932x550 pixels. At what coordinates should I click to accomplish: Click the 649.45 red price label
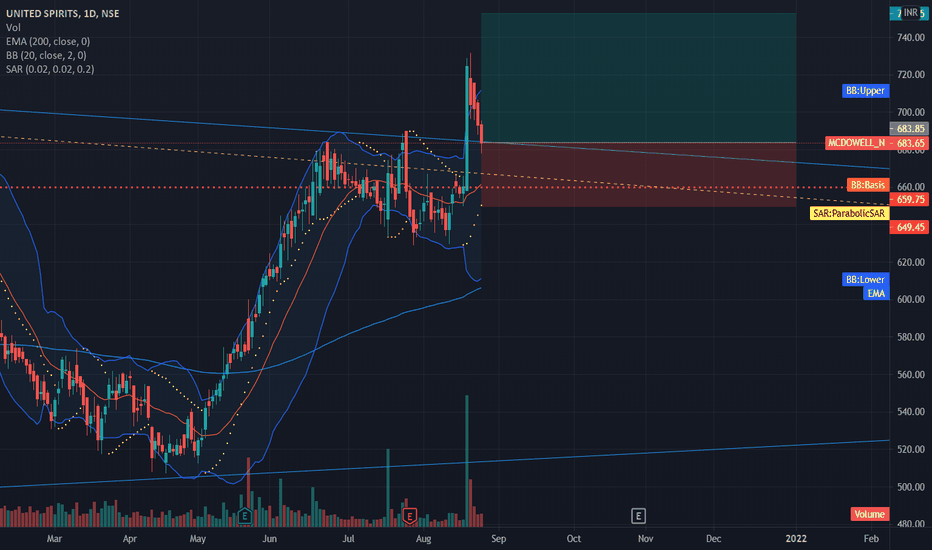click(x=909, y=227)
